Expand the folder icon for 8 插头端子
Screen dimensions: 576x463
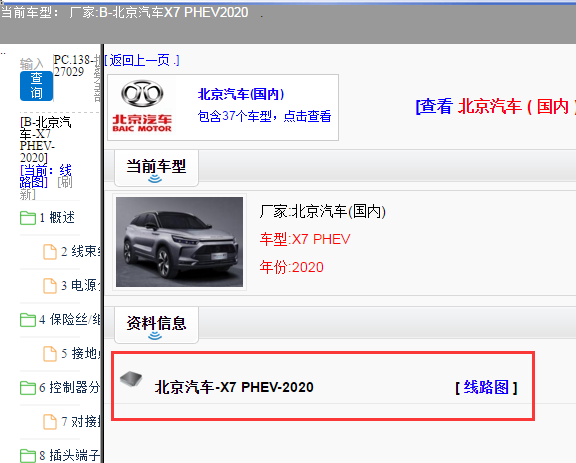pos(28,456)
